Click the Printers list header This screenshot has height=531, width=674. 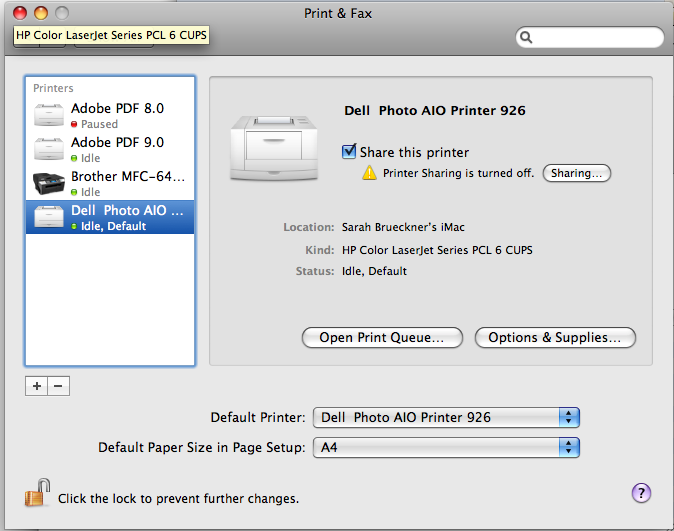tap(53, 88)
